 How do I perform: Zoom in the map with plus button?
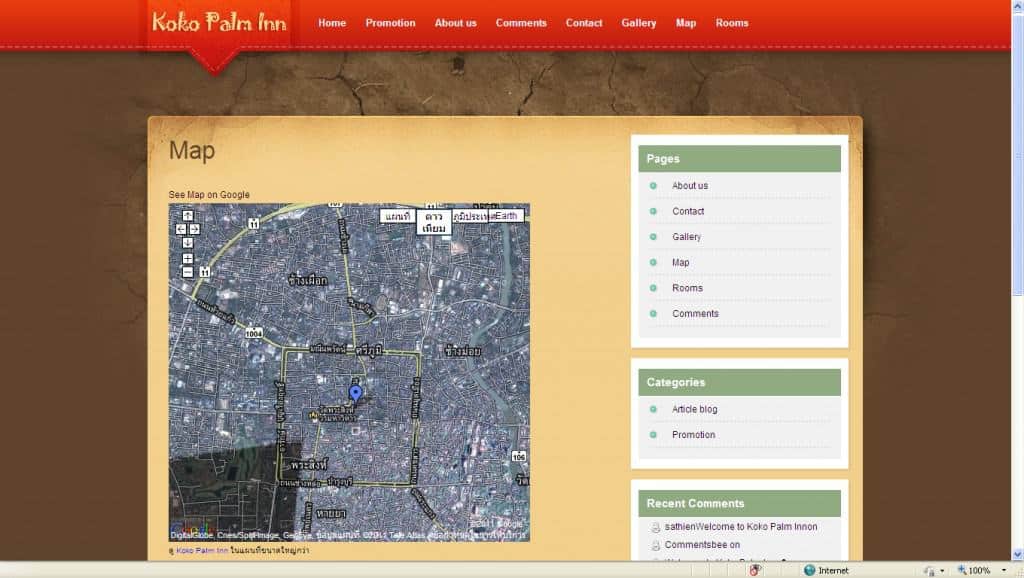click(x=187, y=259)
